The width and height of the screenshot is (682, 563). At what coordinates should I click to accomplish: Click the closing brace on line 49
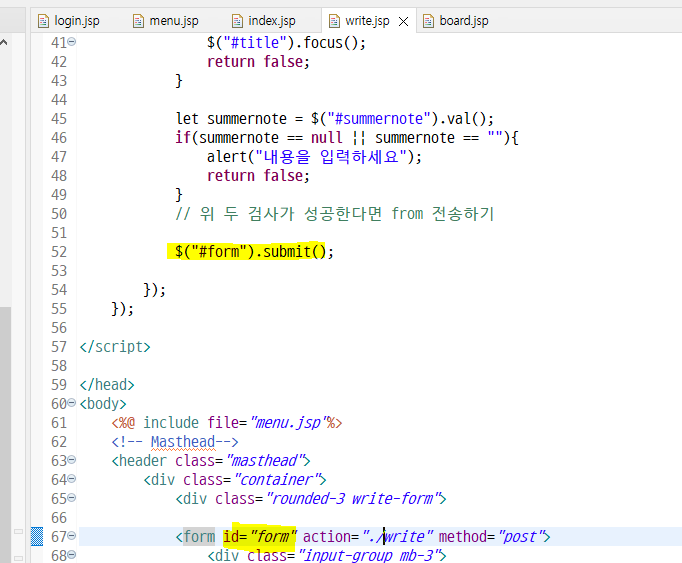point(179,194)
